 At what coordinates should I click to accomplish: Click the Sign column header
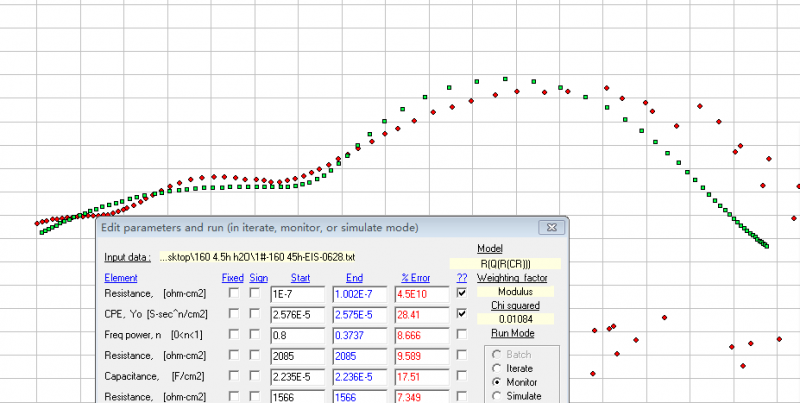[x=259, y=278]
